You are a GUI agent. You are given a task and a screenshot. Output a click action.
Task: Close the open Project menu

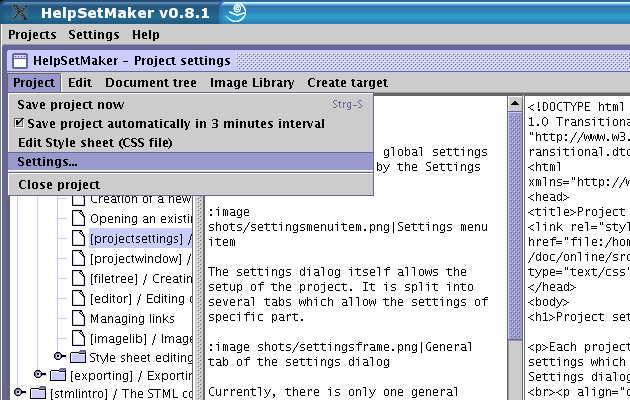click(34, 83)
